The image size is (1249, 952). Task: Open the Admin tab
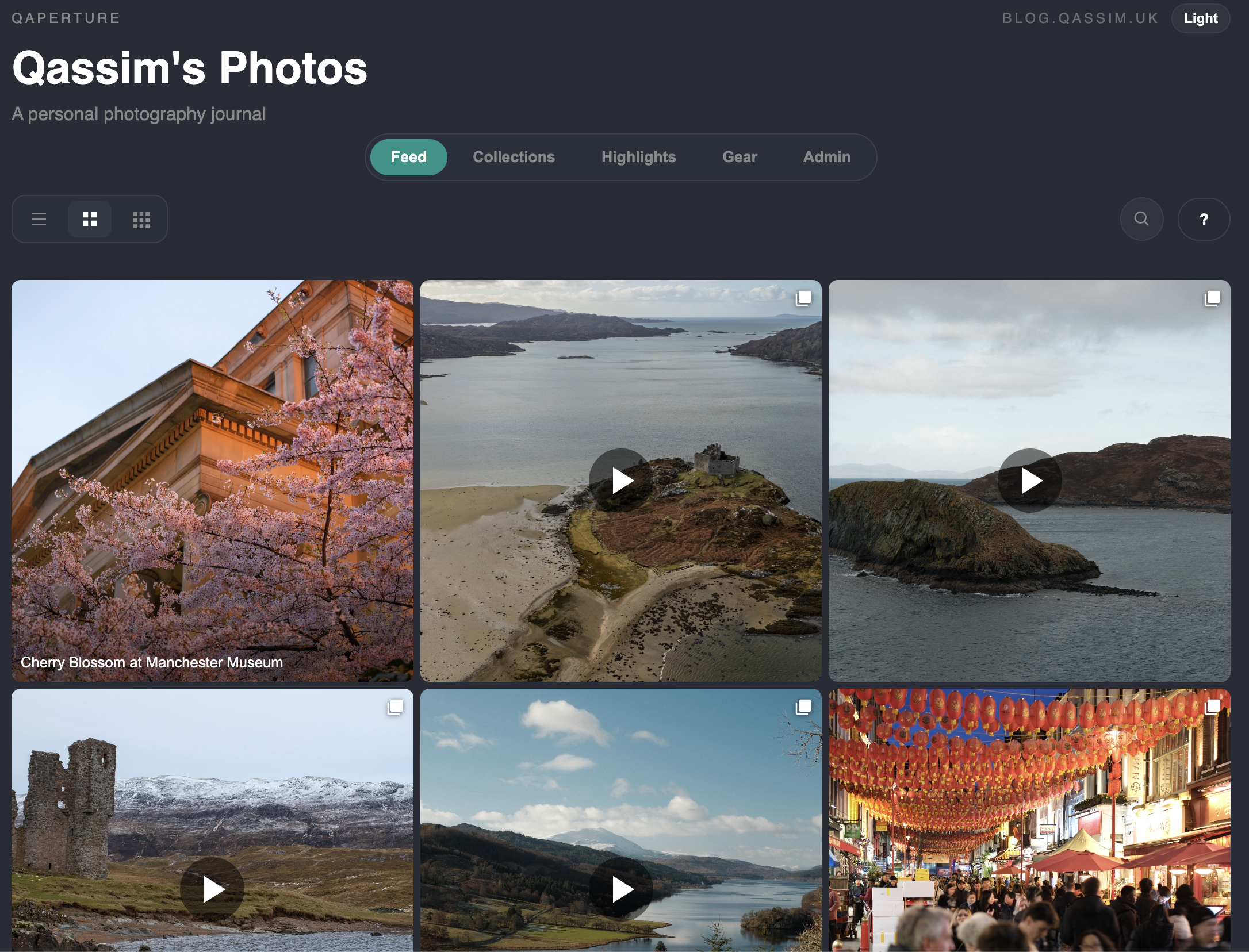point(826,157)
